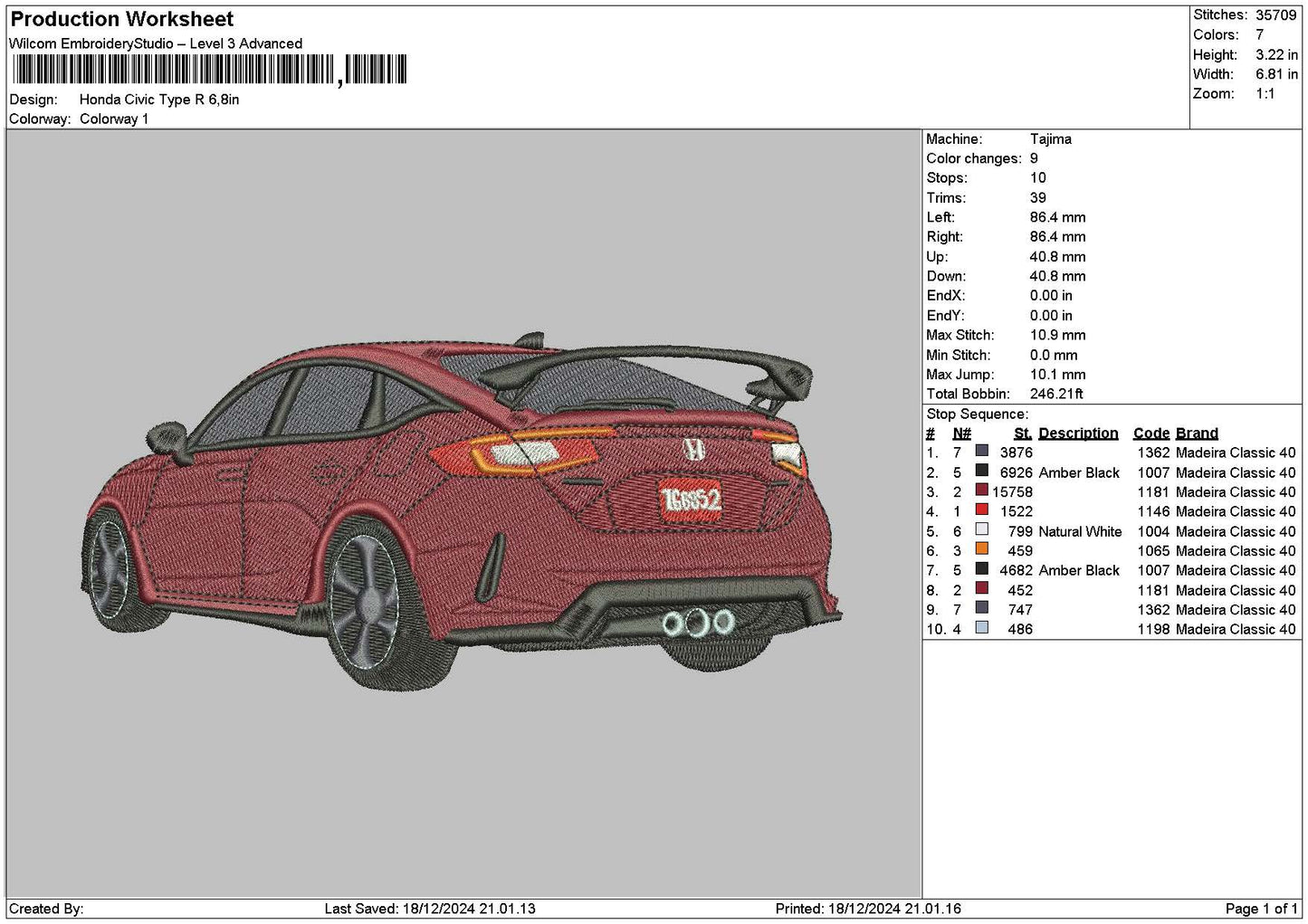
Task: Click the Trims value 39
Action: [x=1038, y=198]
